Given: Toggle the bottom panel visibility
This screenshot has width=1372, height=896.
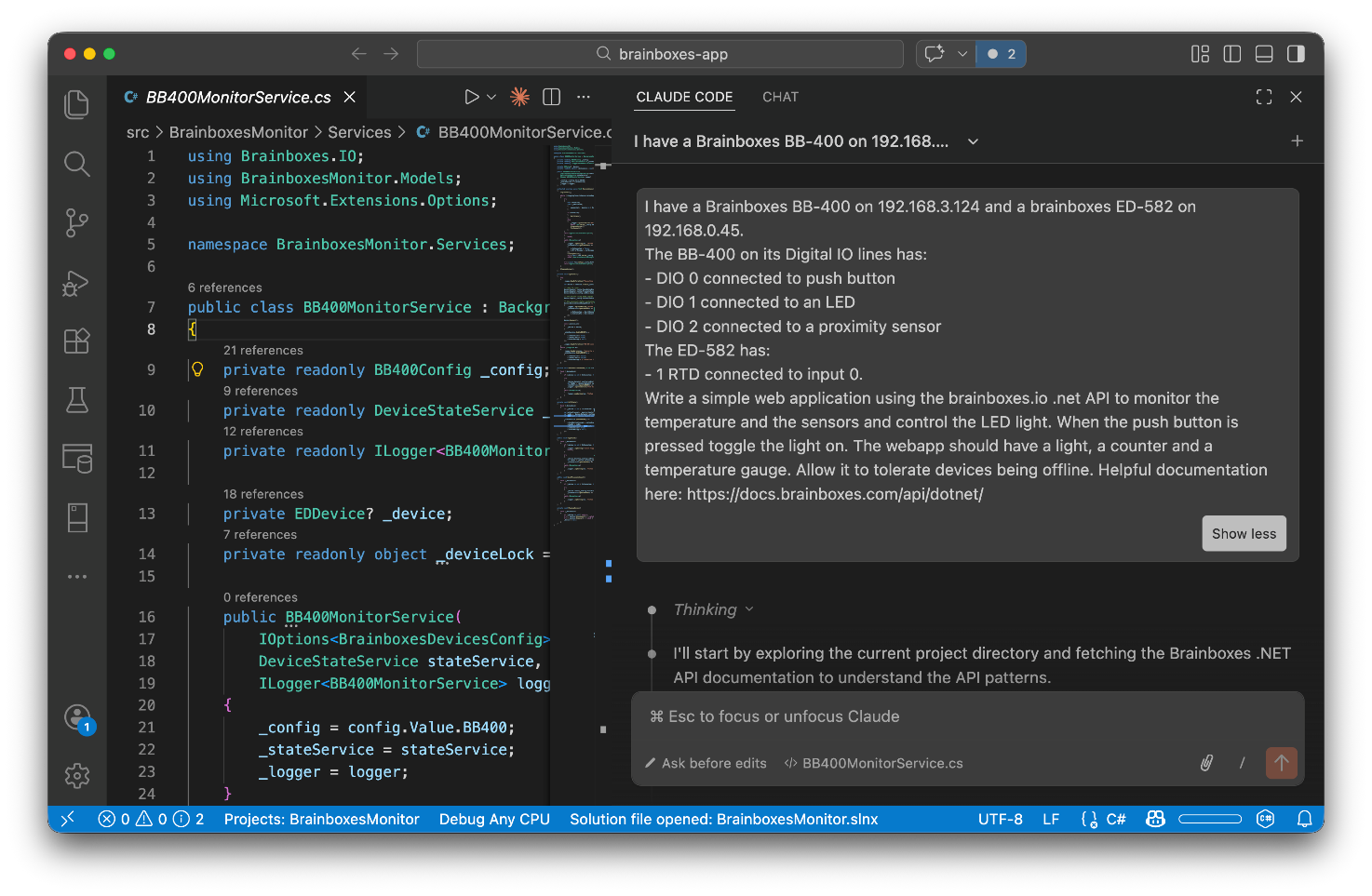Looking at the screenshot, I should [x=1263, y=53].
